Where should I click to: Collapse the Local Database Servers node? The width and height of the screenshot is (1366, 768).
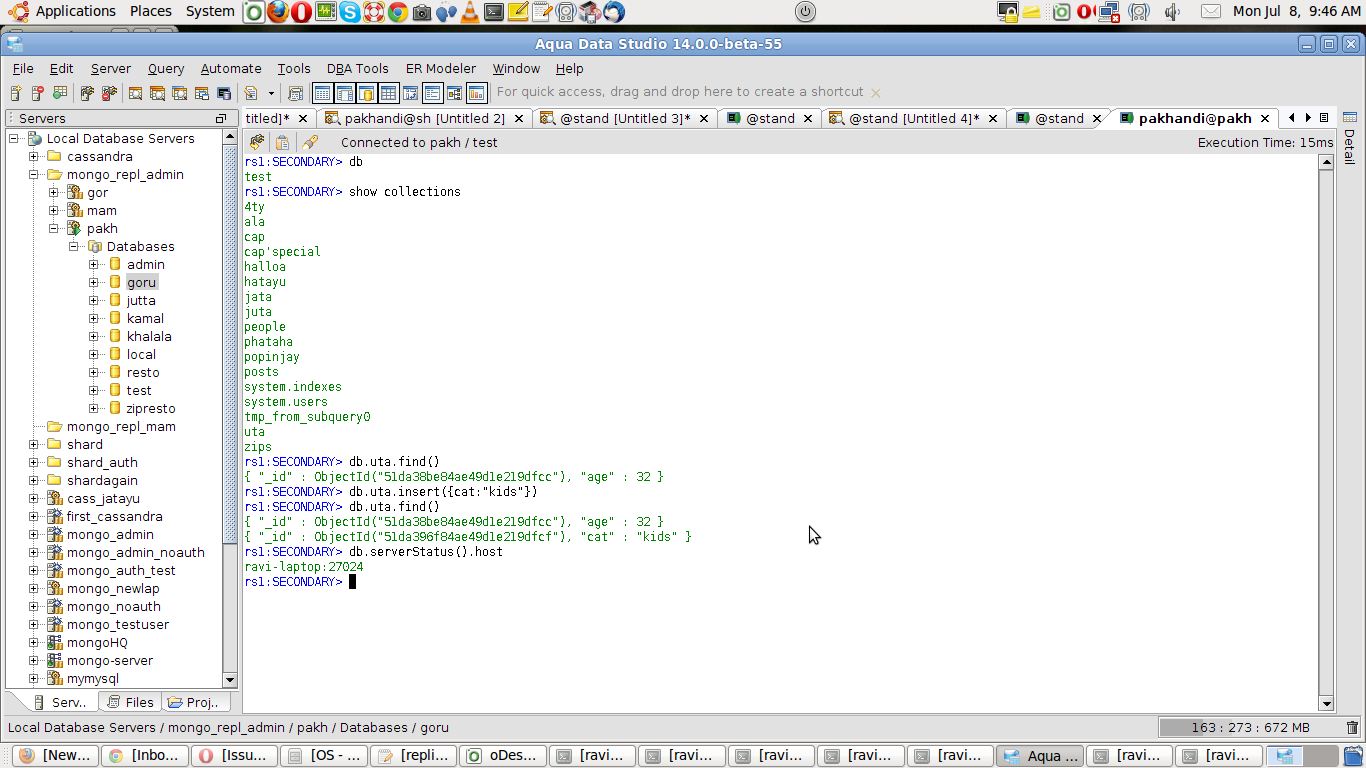15,139
